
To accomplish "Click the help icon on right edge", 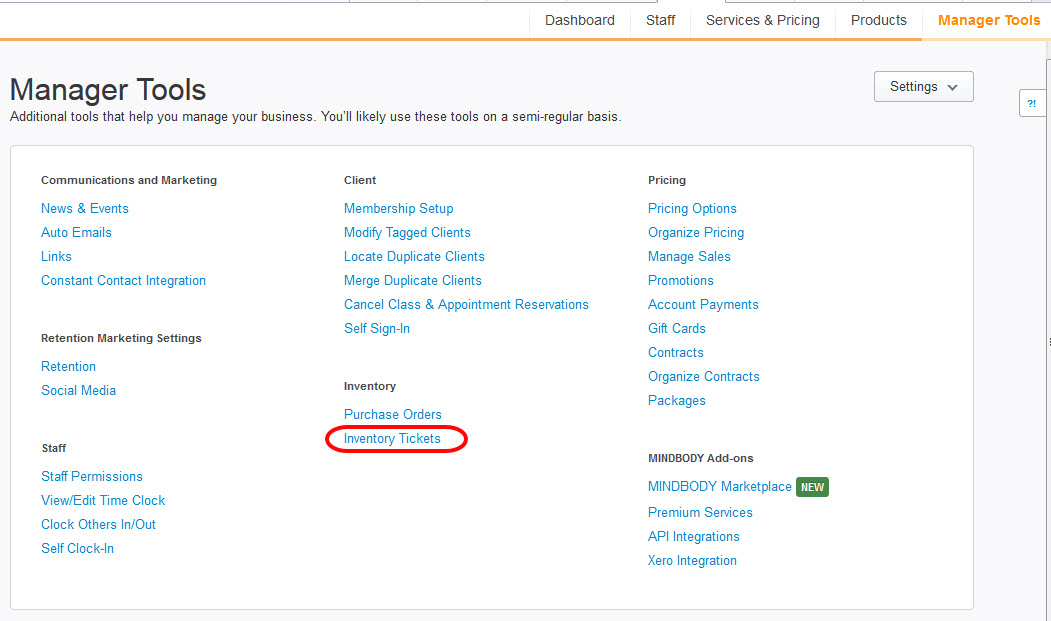I will (1032, 103).
